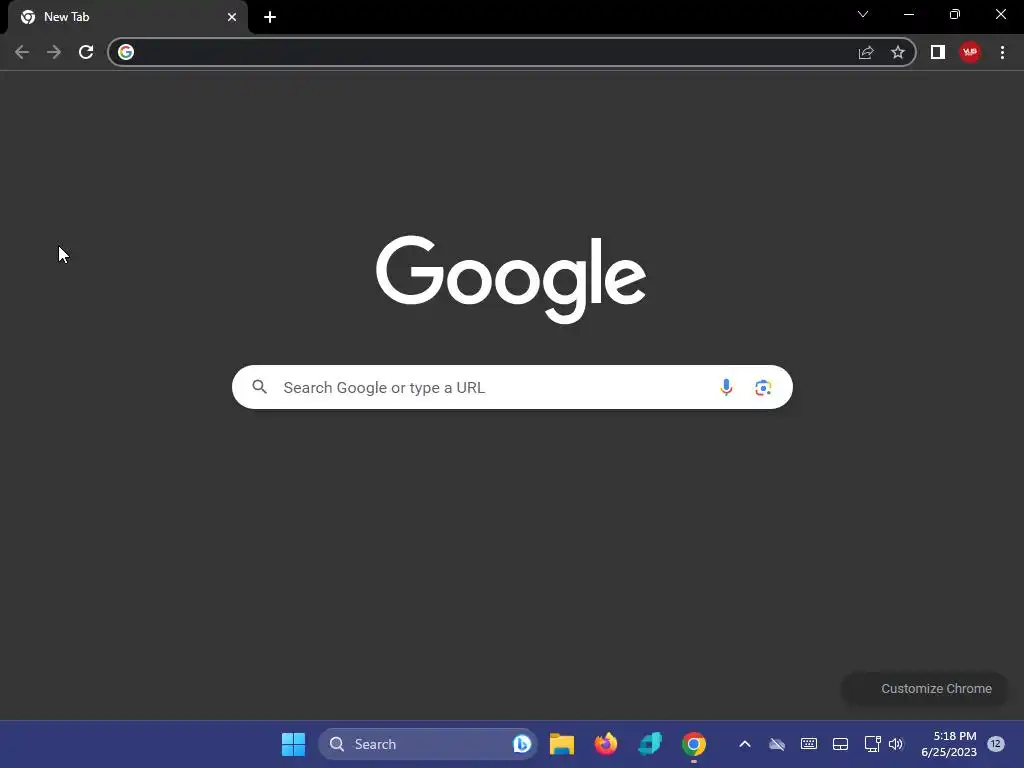Click the Google logo on the page
The width and height of the screenshot is (1024, 768).
511,280
